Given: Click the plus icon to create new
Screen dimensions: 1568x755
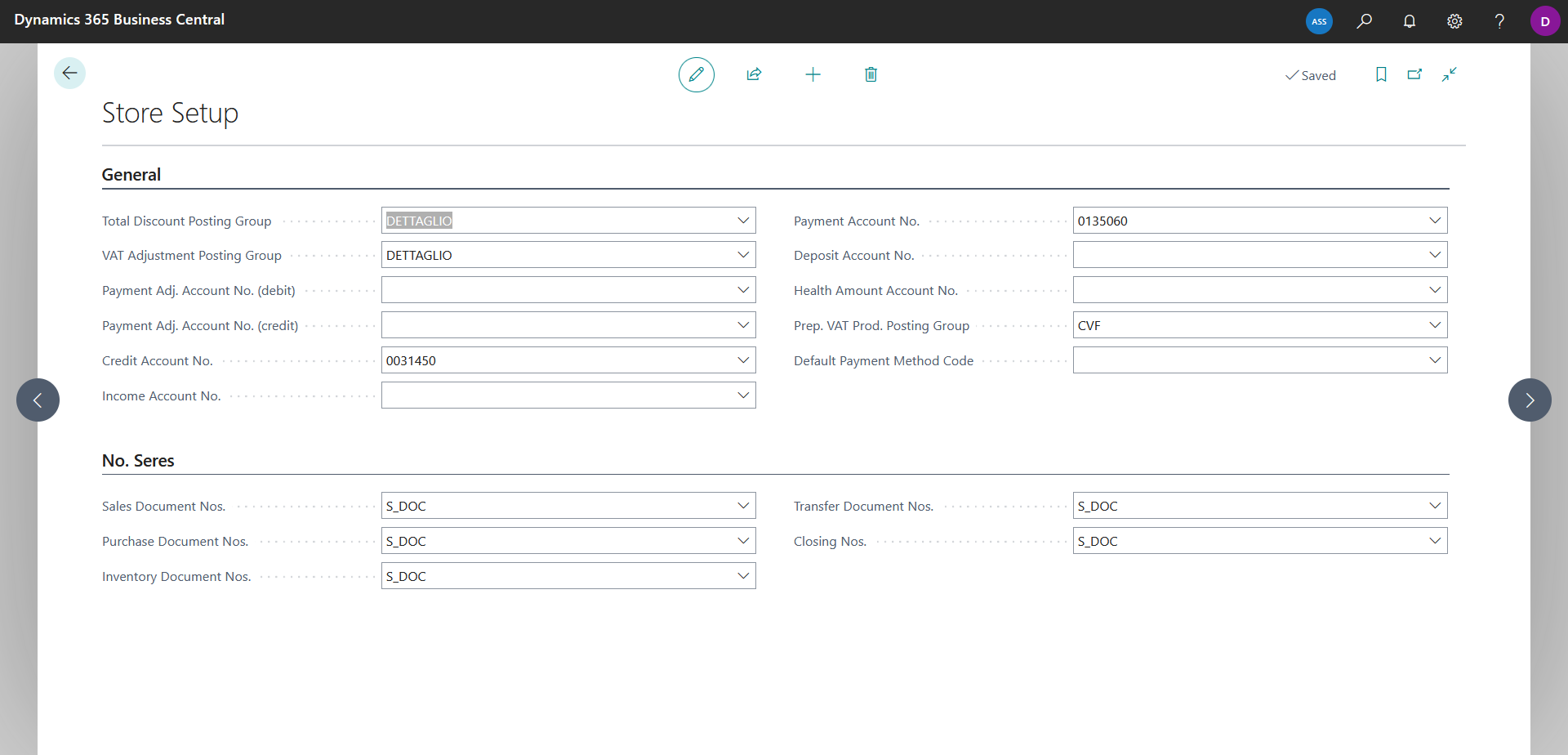Looking at the screenshot, I should (813, 74).
